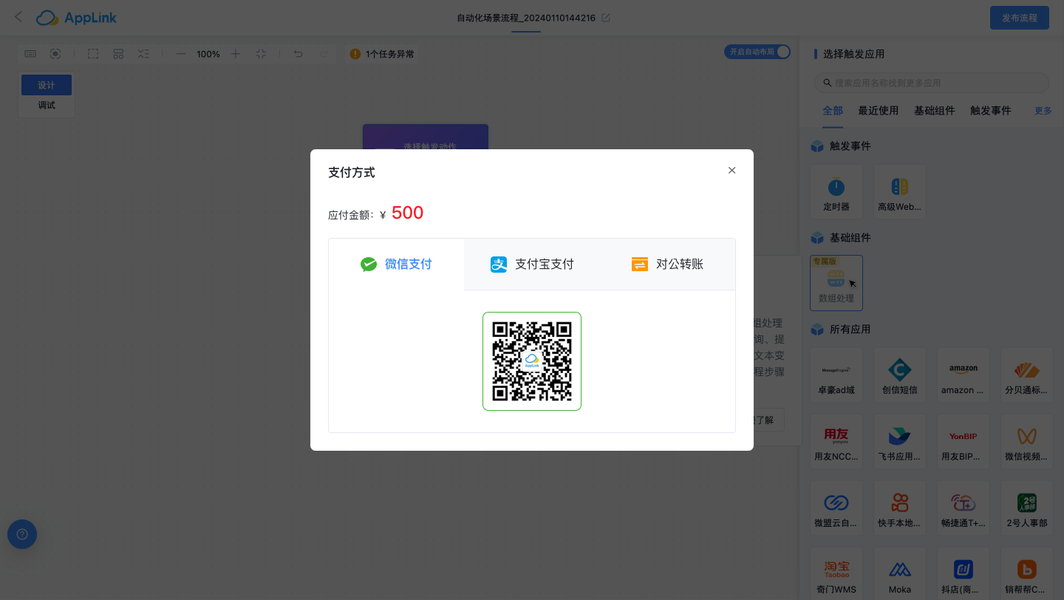
Task: Choose the 卓豪ad域 app
Action: (x=836, y=375)
